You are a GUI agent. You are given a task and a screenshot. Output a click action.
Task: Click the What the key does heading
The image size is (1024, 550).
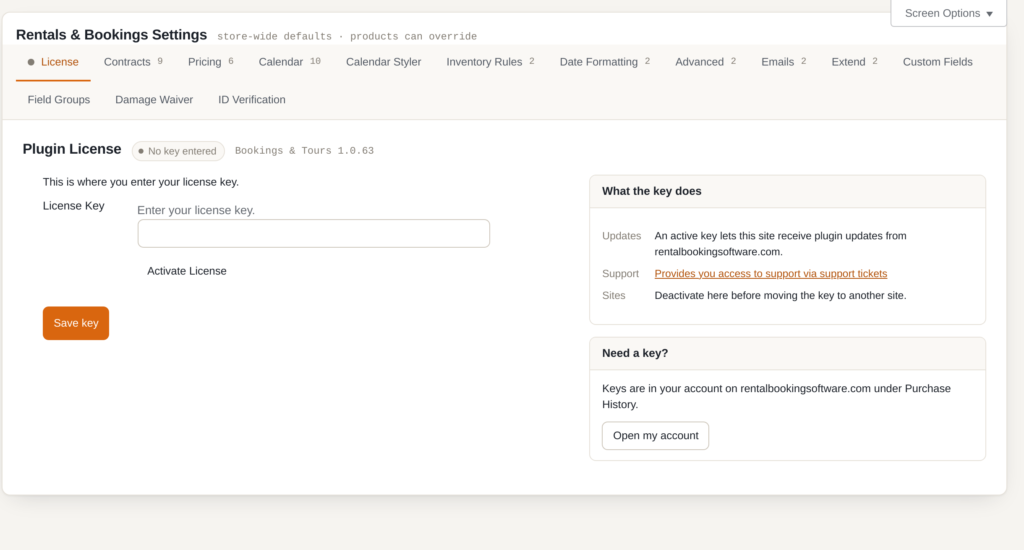[652, 191]
